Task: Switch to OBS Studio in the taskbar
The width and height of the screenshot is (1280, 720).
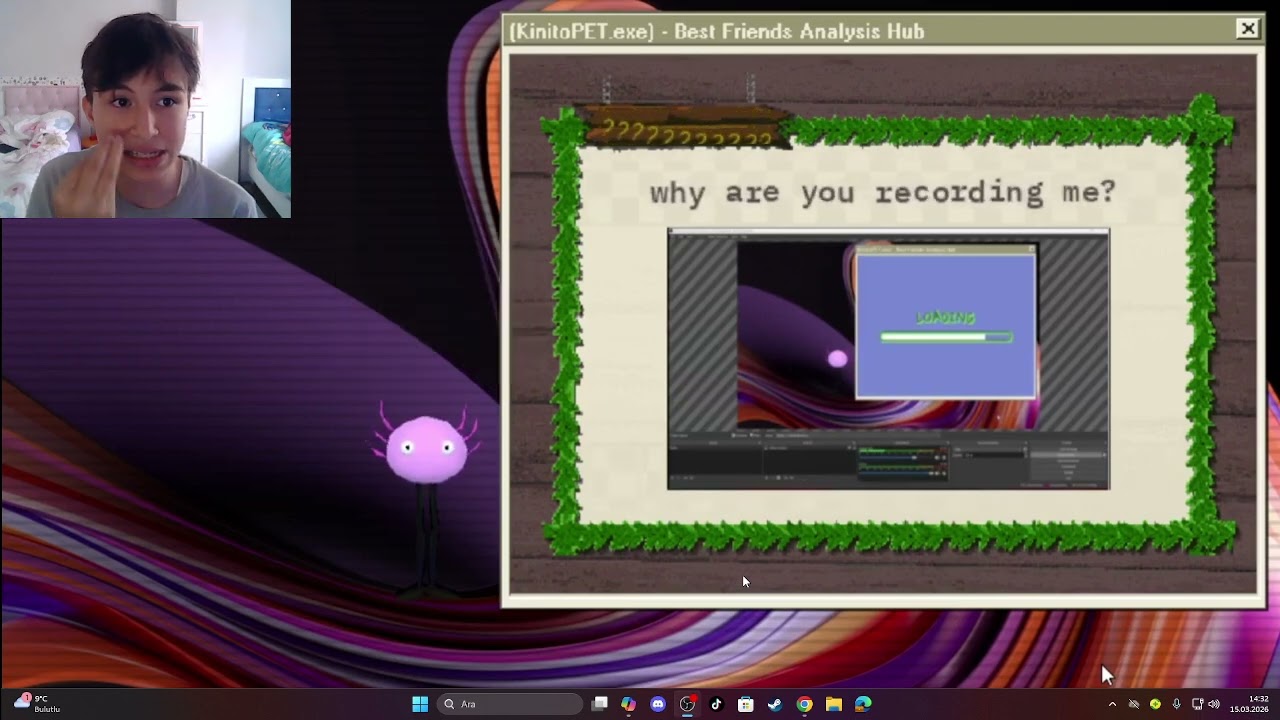Action: pyautogui.click(x=687, y=704)
